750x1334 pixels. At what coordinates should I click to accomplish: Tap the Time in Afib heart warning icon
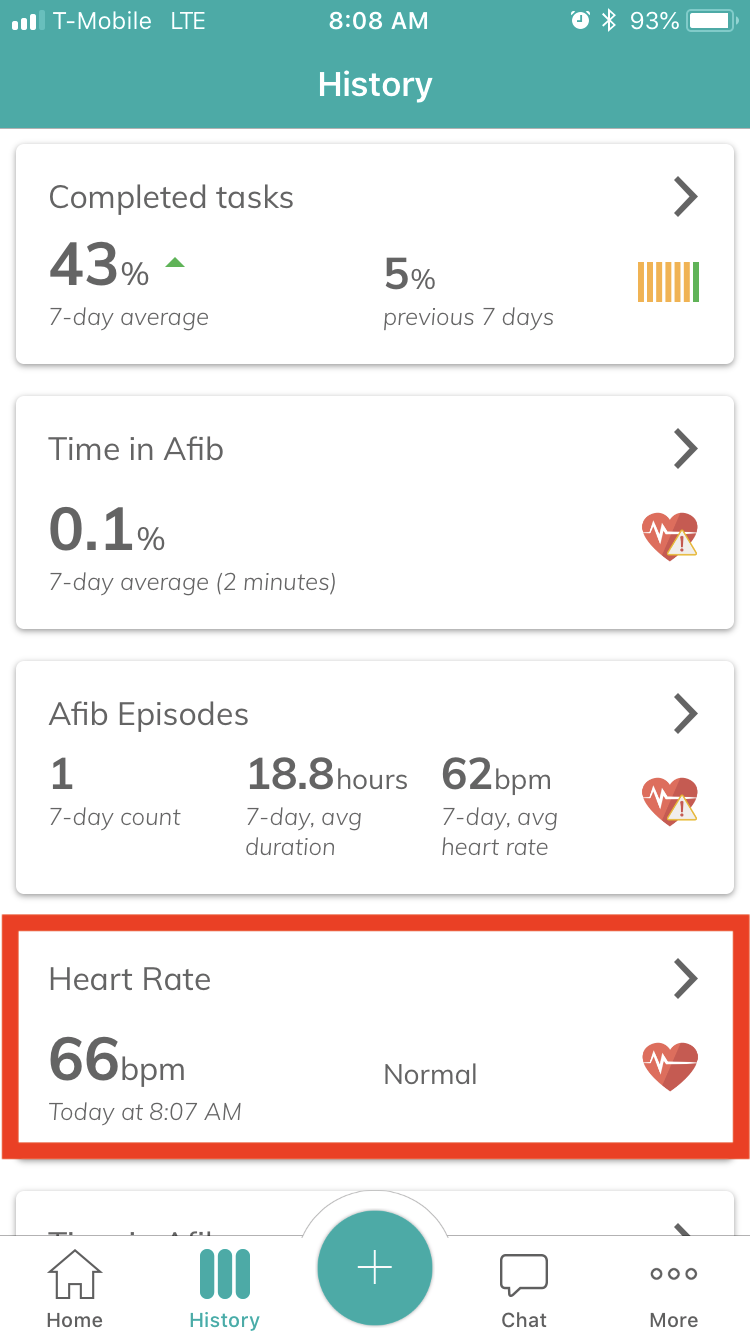670,536
